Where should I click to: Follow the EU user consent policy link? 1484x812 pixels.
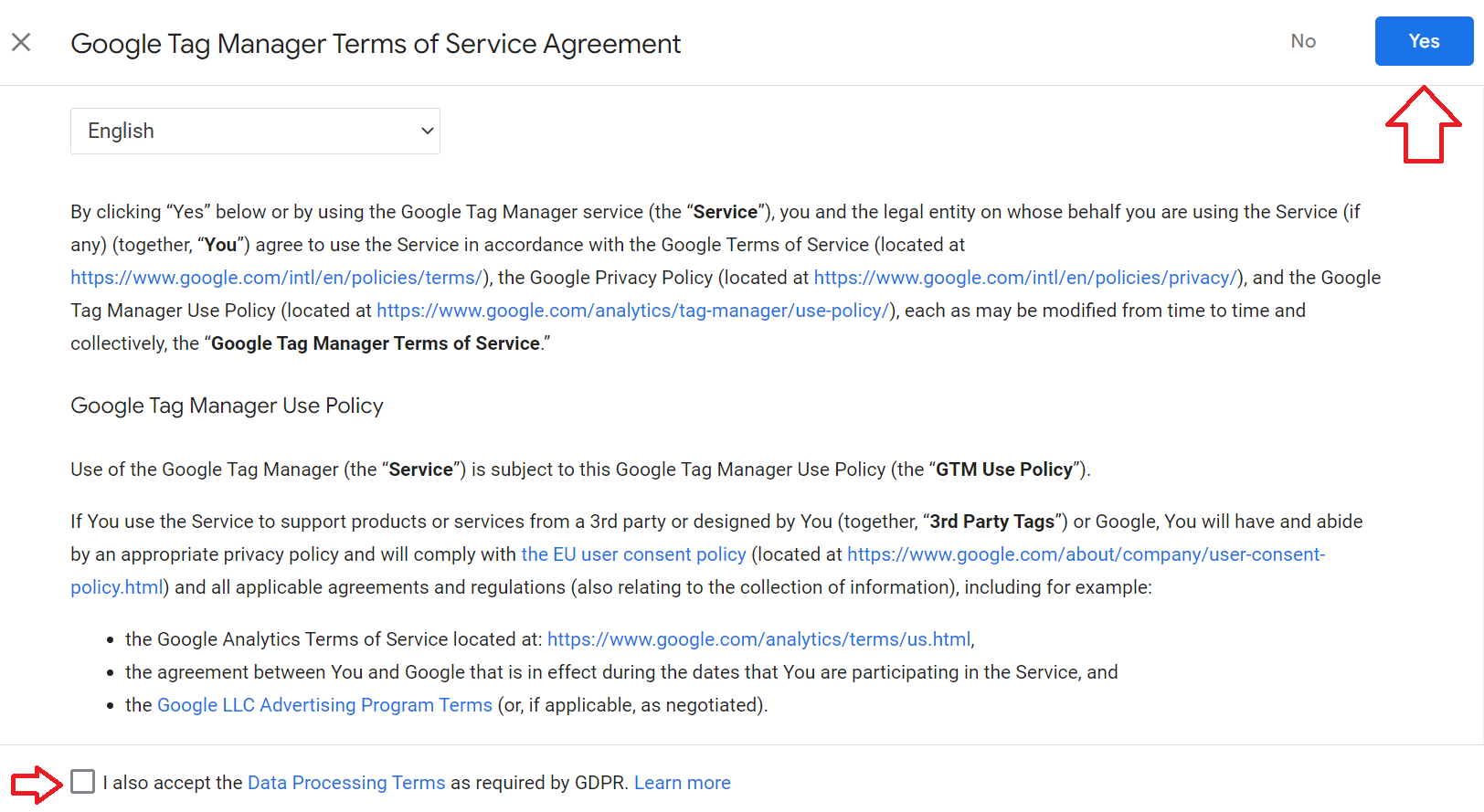click(x=633, y=554)
